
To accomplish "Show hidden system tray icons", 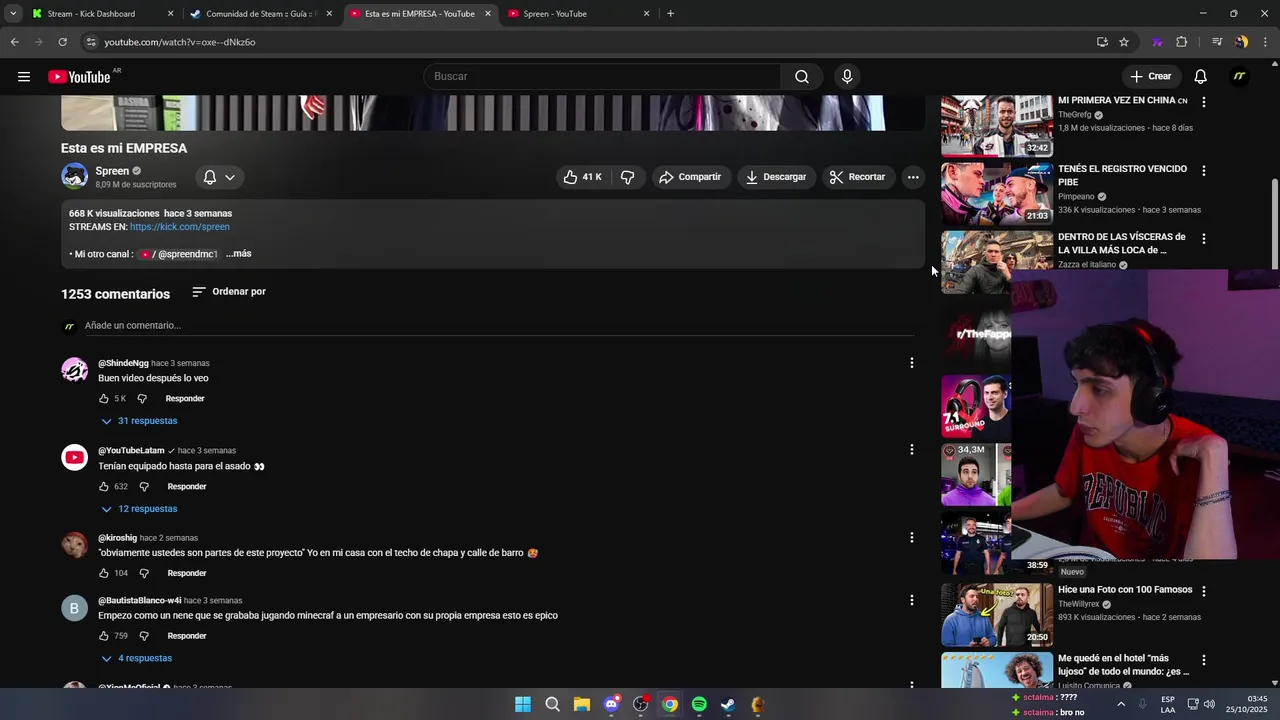I will pyautogui.click(x=1120, y=704).
